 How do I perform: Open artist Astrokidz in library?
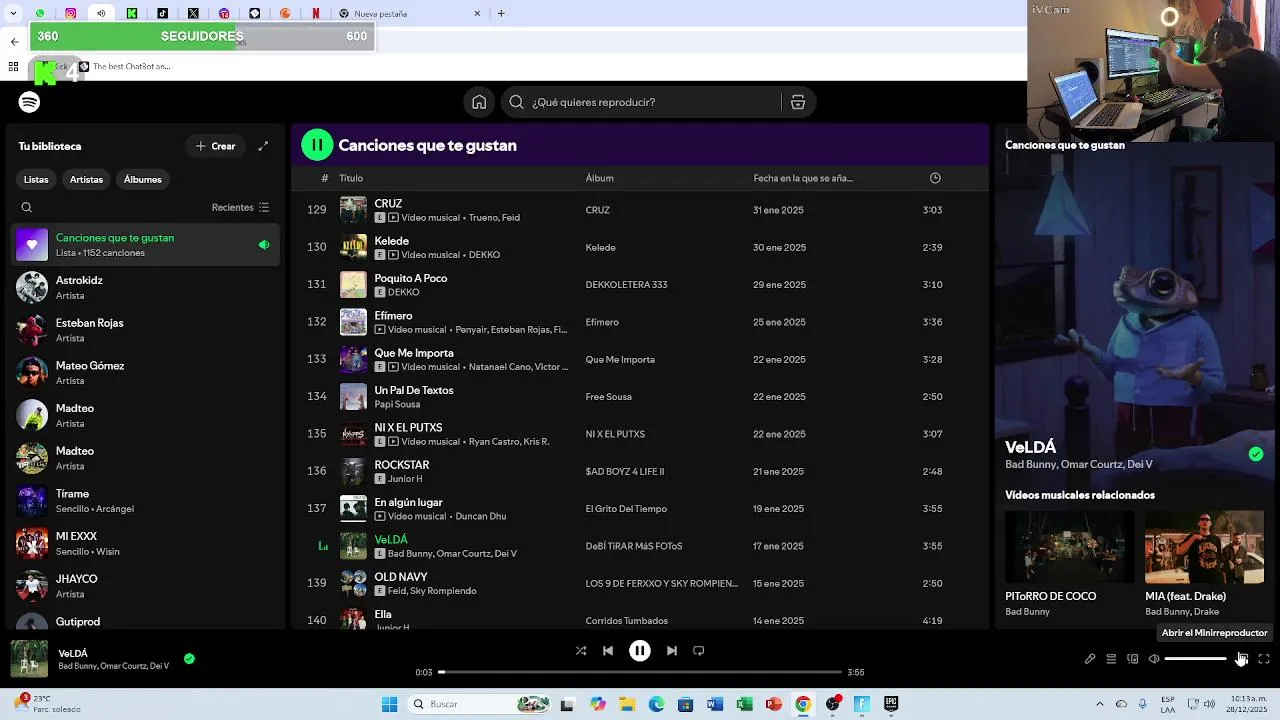(x=146, y=288)
